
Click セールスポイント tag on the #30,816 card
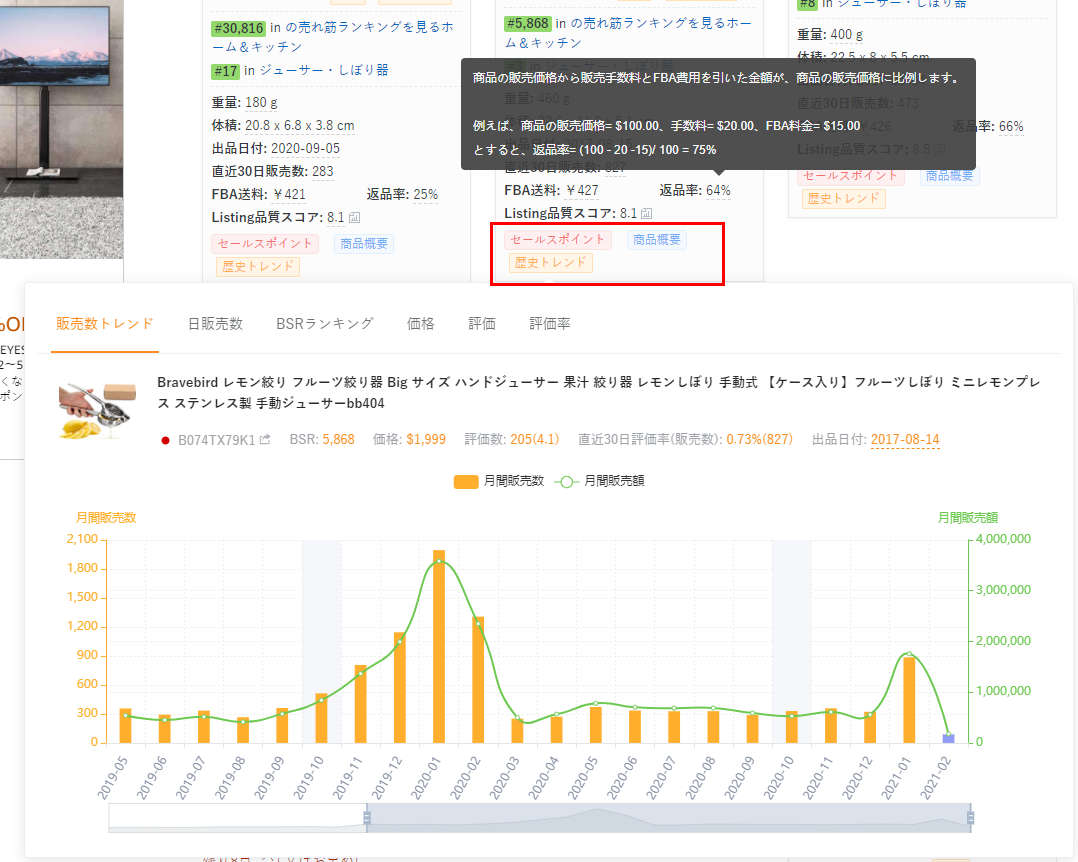264,243
